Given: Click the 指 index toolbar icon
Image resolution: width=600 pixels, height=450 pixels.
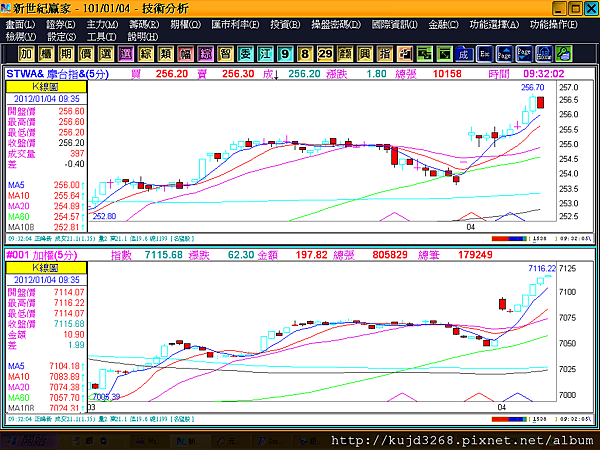Looking at the screenshot, I should coord(385,54).
